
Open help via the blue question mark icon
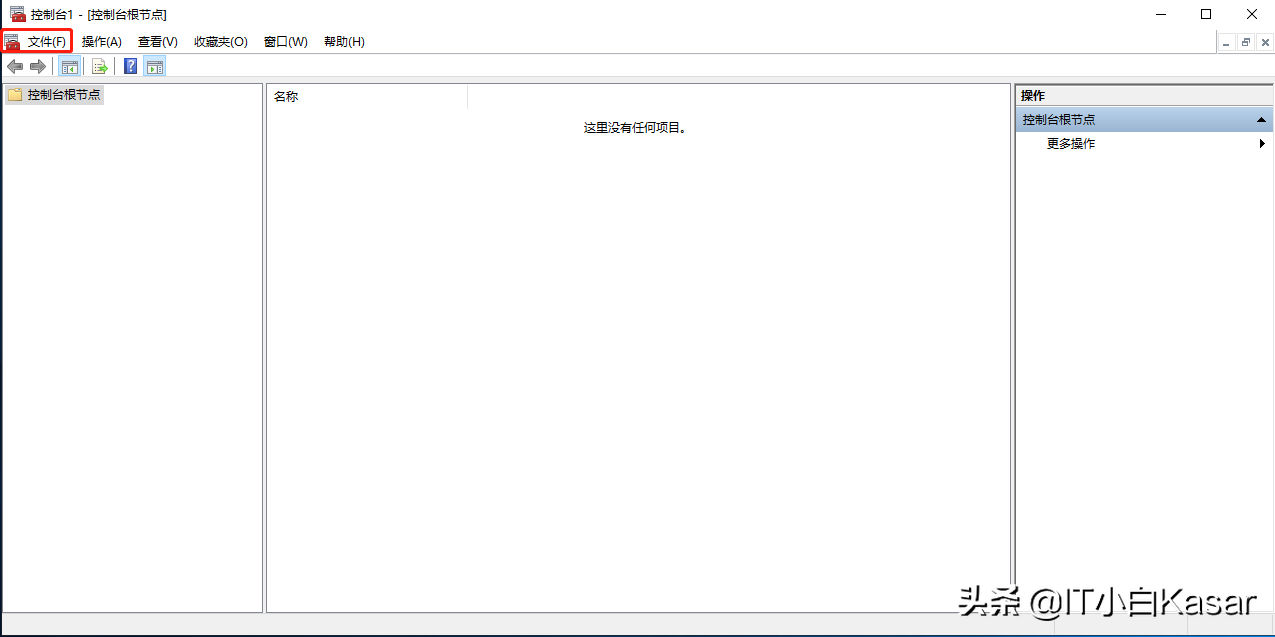click(130, 66)
